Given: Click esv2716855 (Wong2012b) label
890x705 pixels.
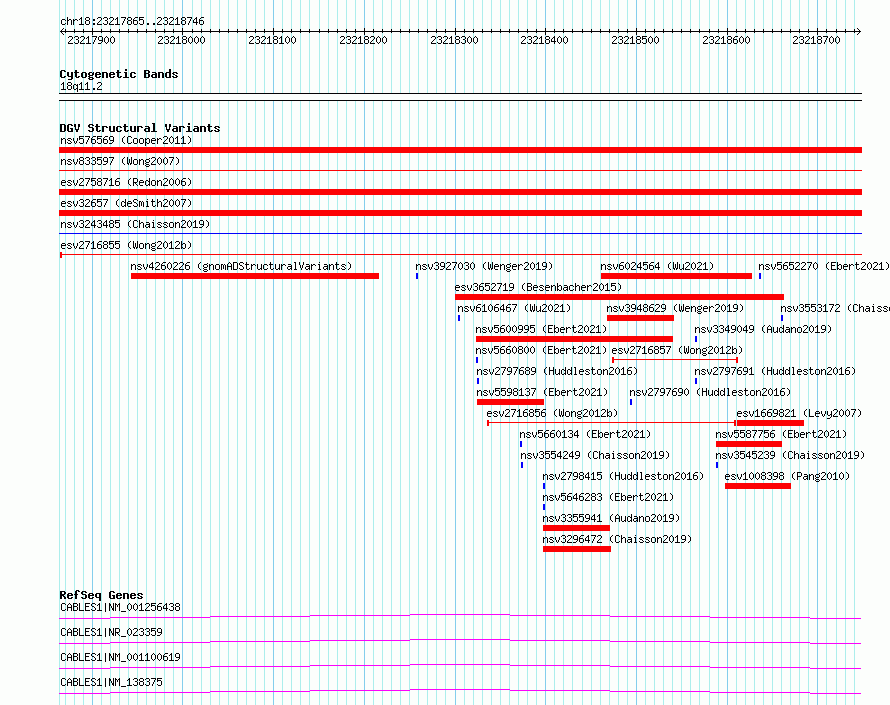Looking at the screenshot, I should (126, 245).
